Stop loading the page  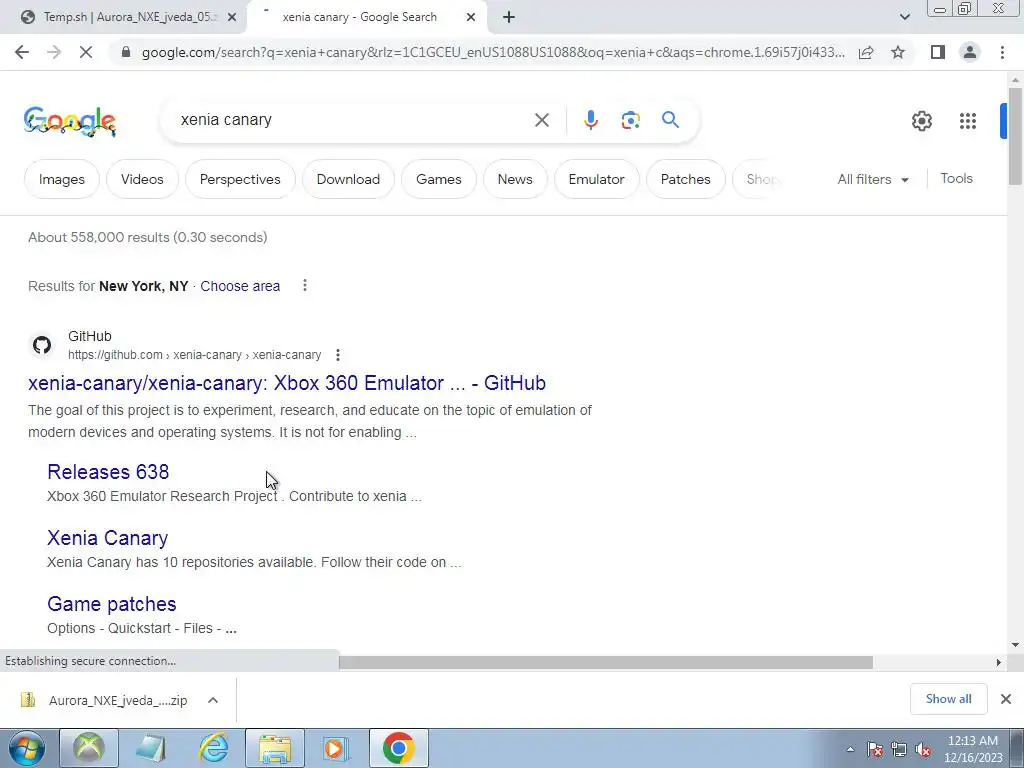coord(86,52)
